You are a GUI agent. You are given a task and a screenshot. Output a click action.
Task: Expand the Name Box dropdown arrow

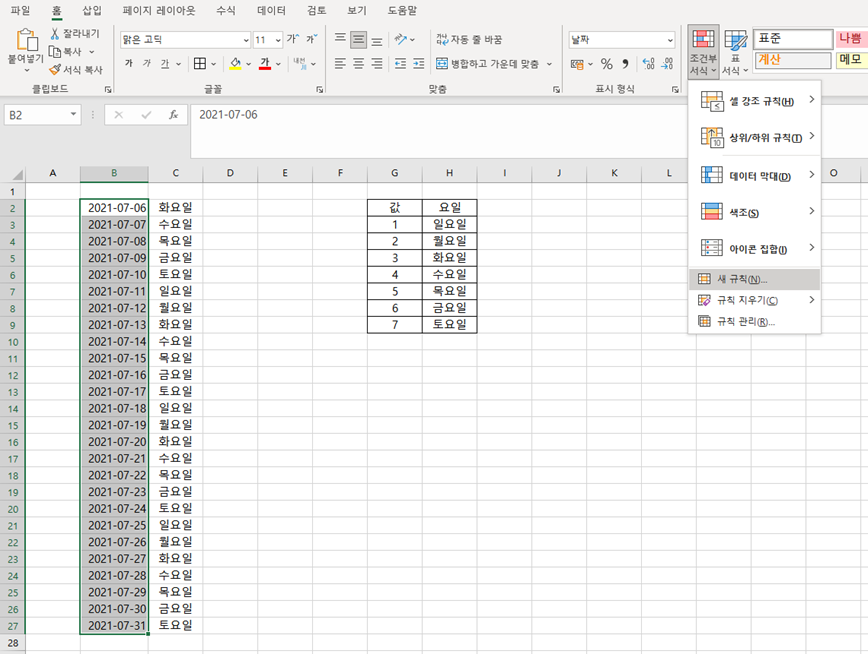pyautogui.click(x=73, y=115)
